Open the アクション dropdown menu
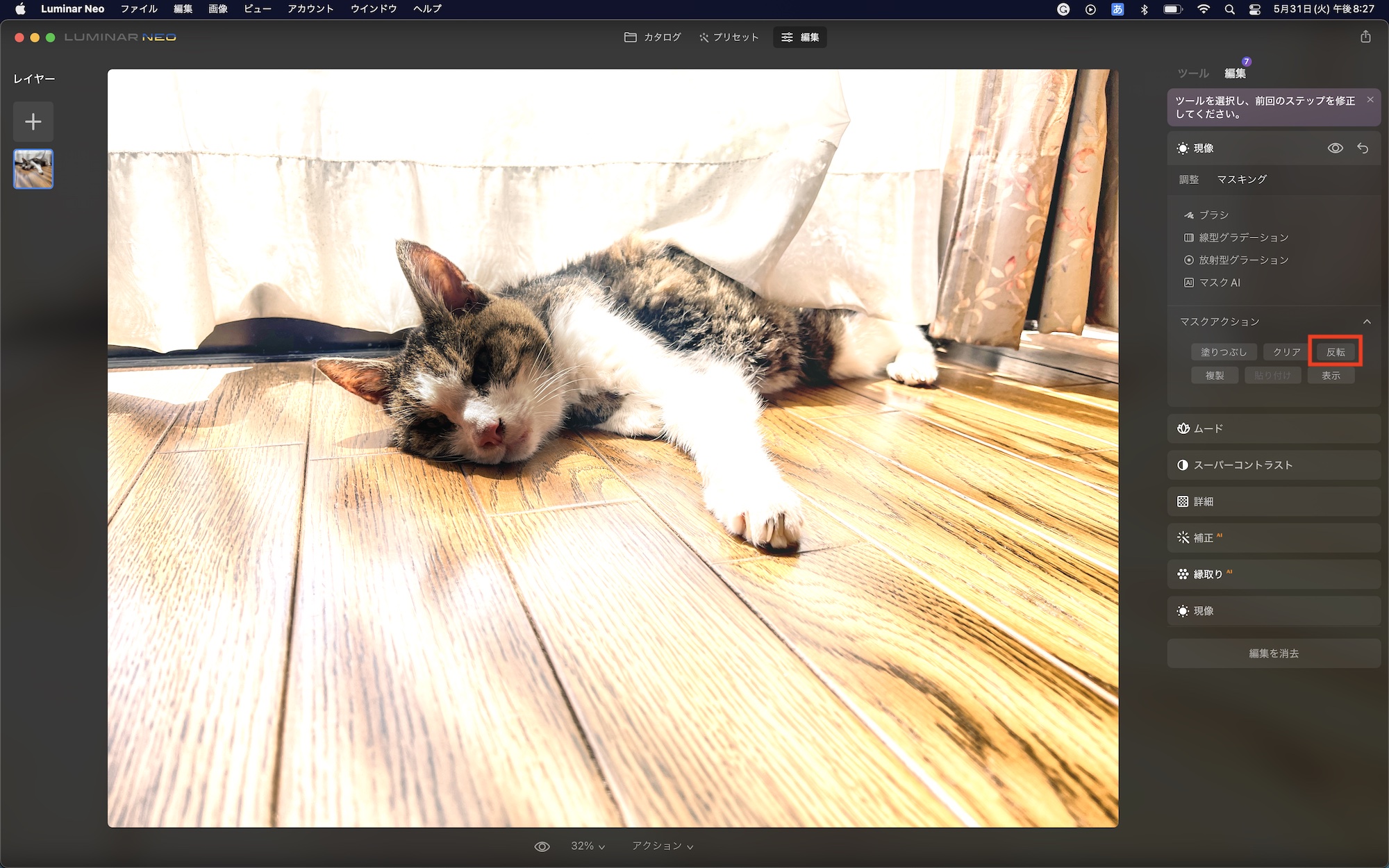The image size is (1389, 868). click(x=662, y=846)
